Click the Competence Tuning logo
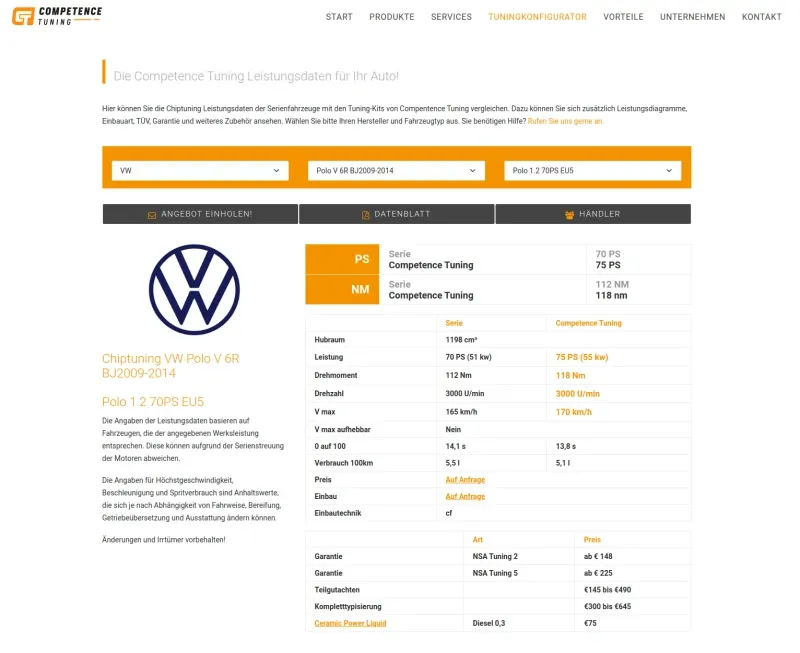Screen dimensions: 800x653 pyautogui.click(x=57, y=16)
